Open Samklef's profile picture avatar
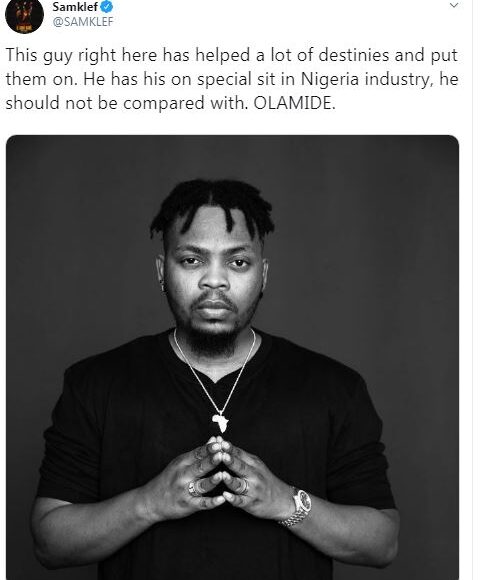Image resolution: width=480 pixels, height=580 pixels. point(24,14)
